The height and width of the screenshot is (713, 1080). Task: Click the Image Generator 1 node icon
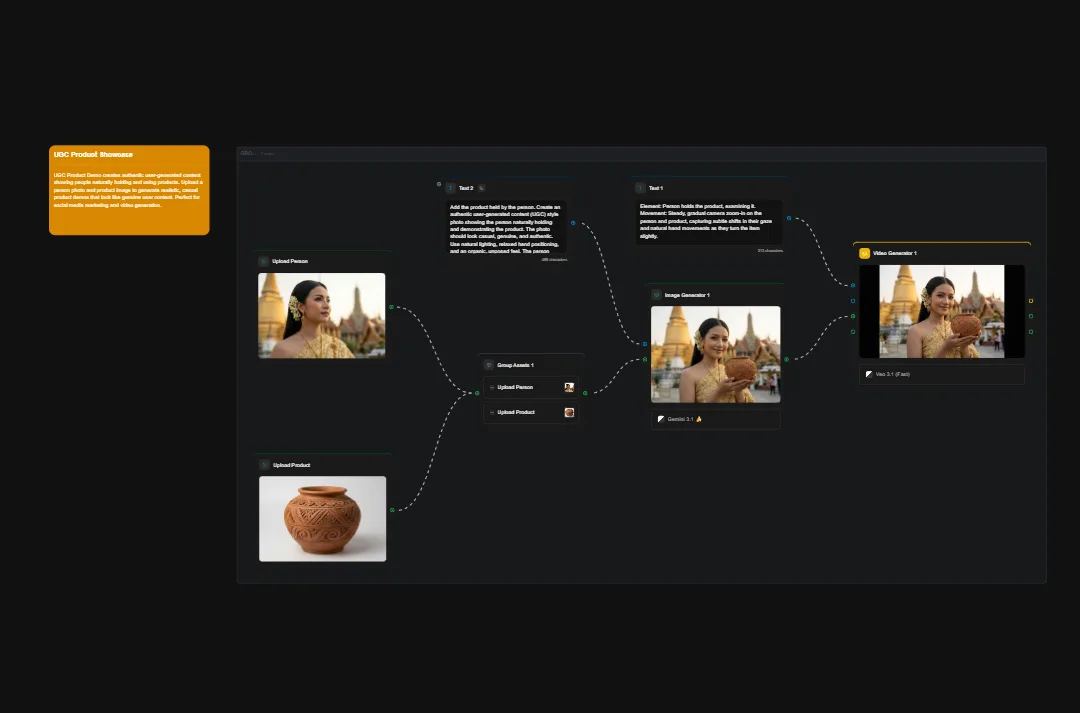tap(656, 295)
